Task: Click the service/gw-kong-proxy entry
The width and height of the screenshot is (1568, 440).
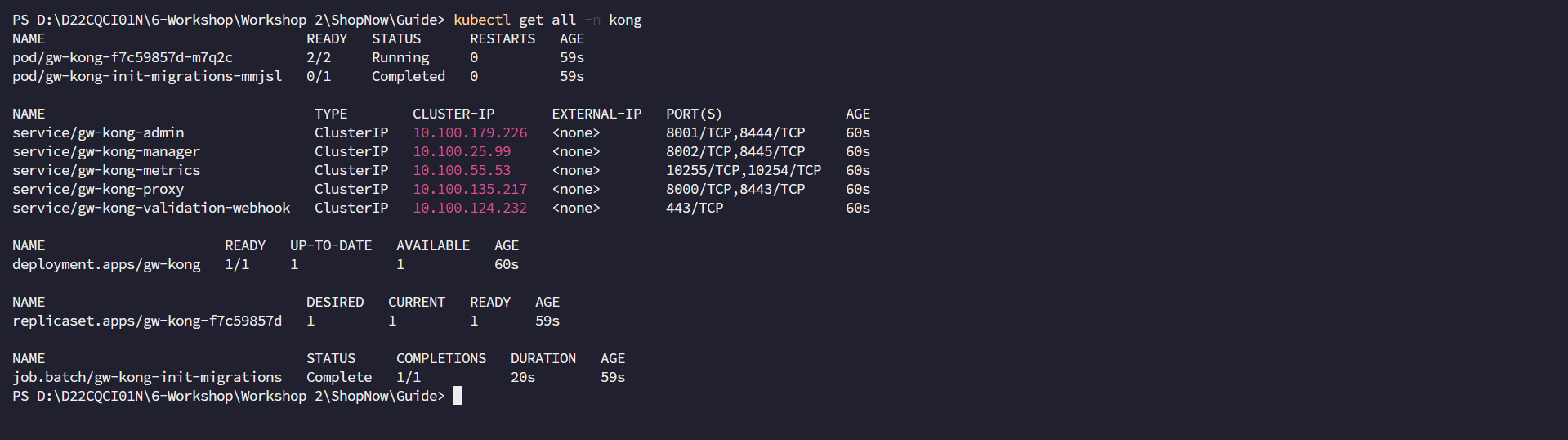Action: (x=98, y=189)
